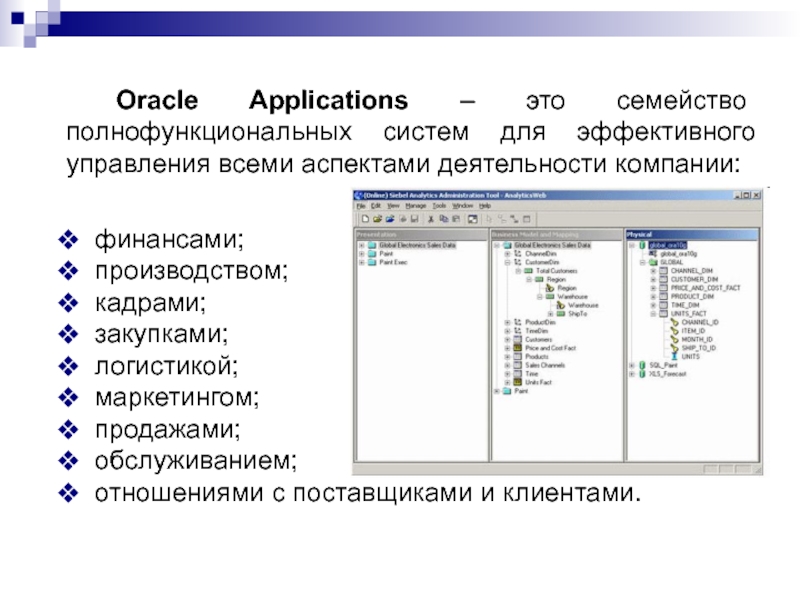Click the Physical pane title bar
The height and width of the screenshot is (600, 800).
pos(692,234)
